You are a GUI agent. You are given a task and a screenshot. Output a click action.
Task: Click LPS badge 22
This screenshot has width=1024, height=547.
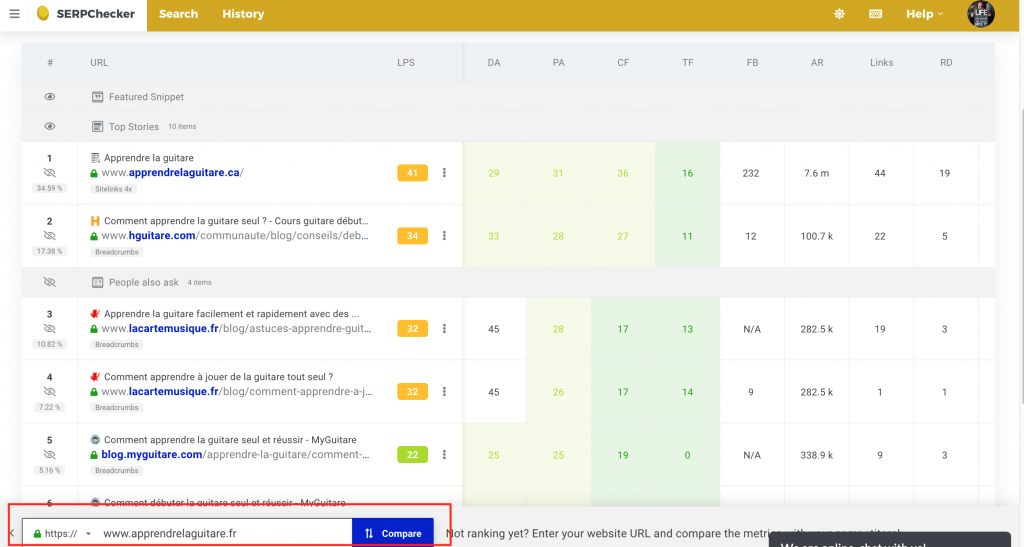click(412, 454)
